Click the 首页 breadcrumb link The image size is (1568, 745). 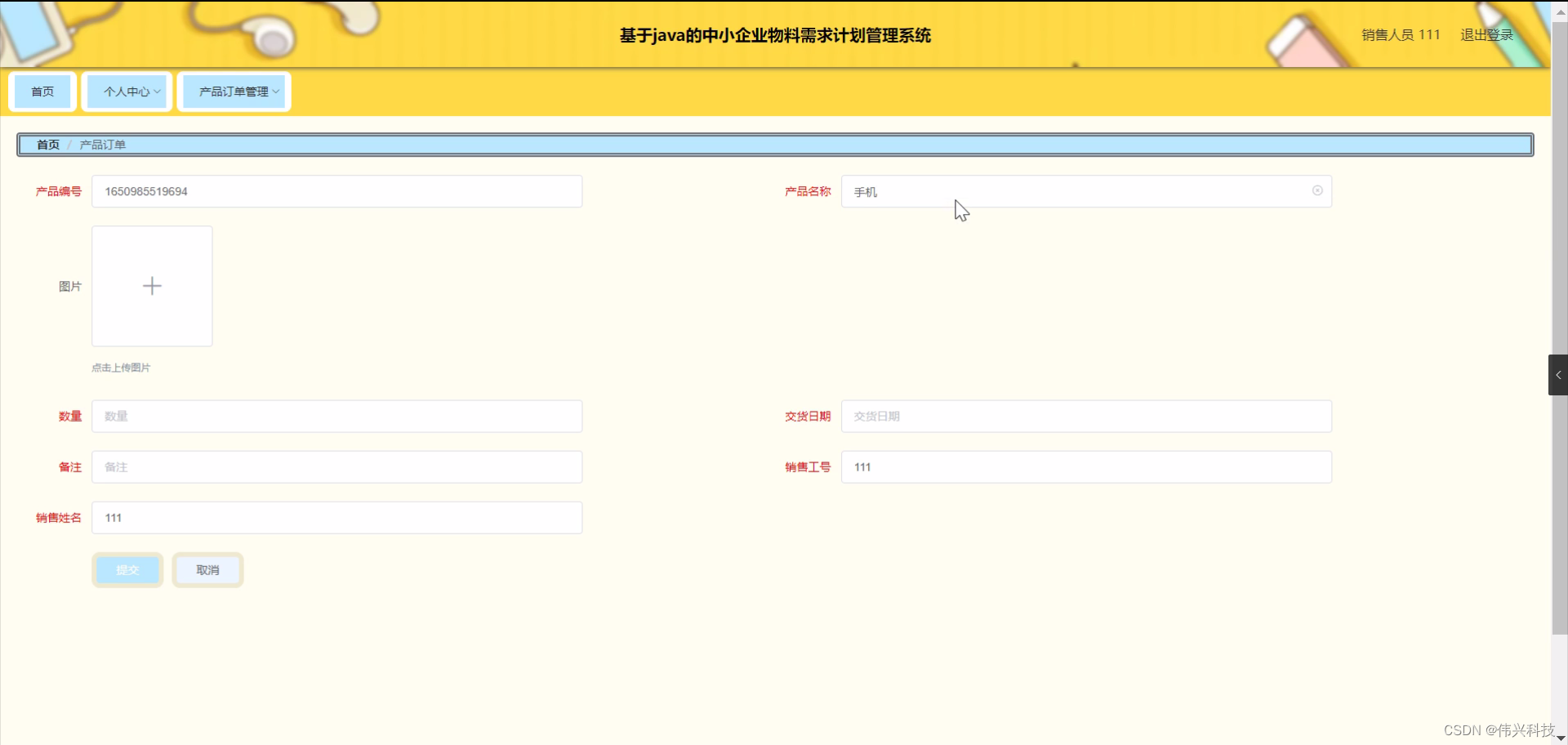(47, 144)
